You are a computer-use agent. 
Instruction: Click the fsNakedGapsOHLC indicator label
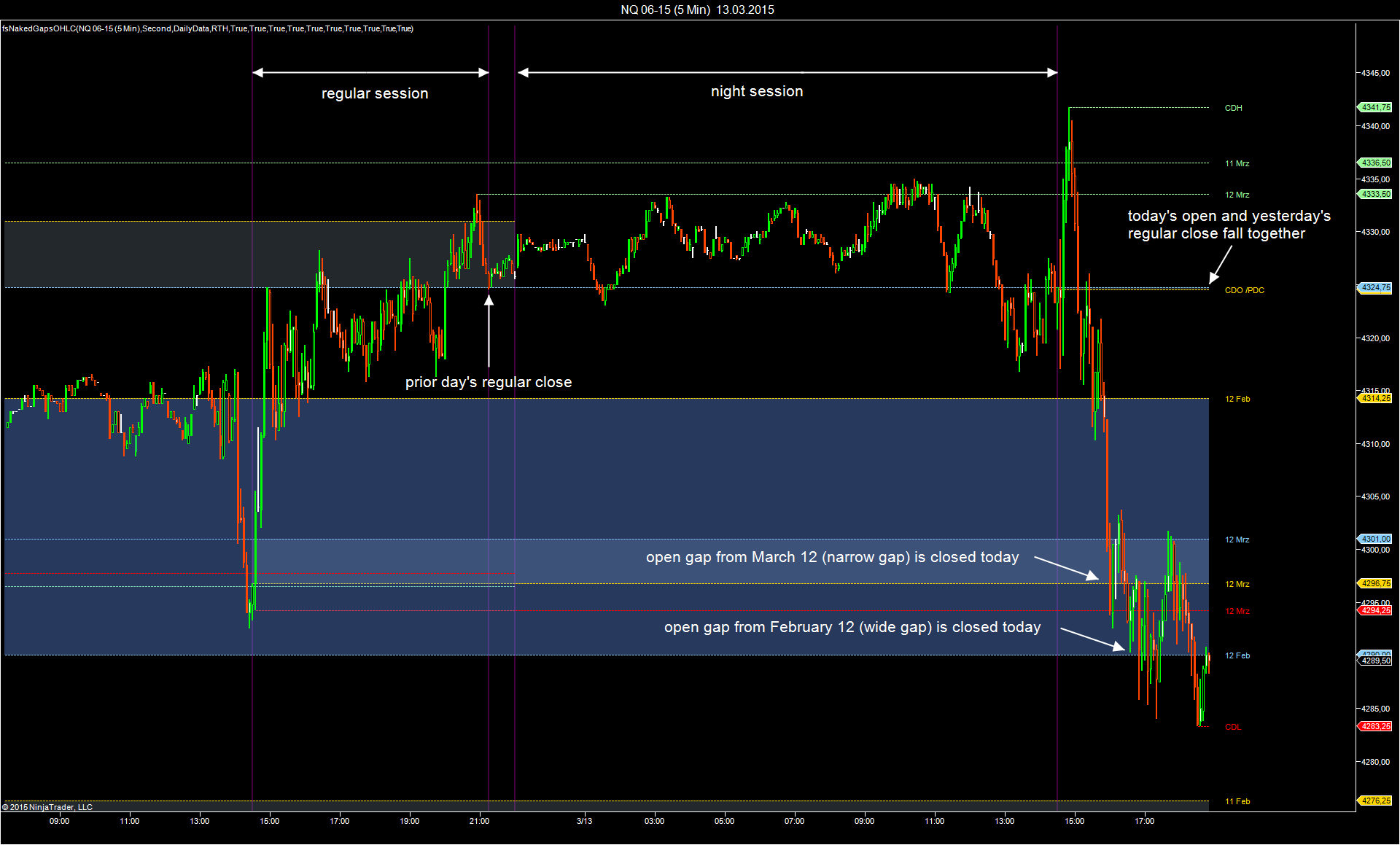coord(207,28)
